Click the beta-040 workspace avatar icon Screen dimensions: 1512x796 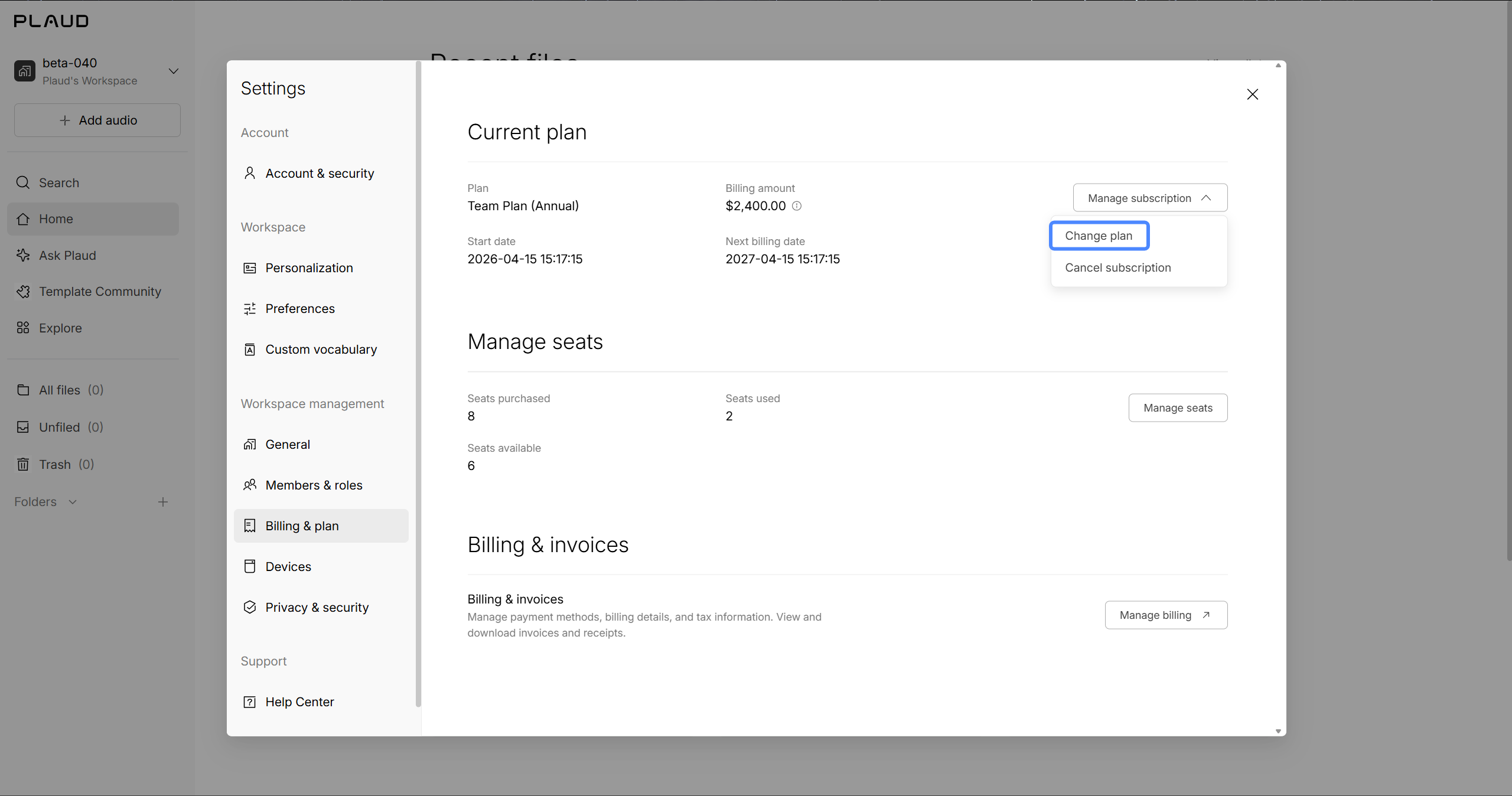pos(25,71)
